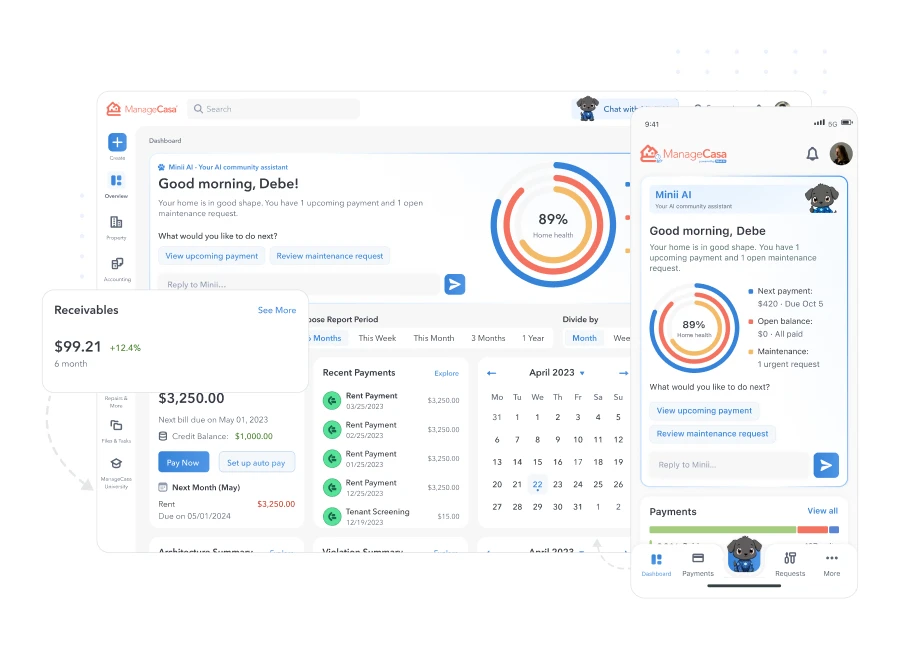This screenshot has width=900, height=648.
Task: Go to next month in the calendar
Action: click(623, 373)
